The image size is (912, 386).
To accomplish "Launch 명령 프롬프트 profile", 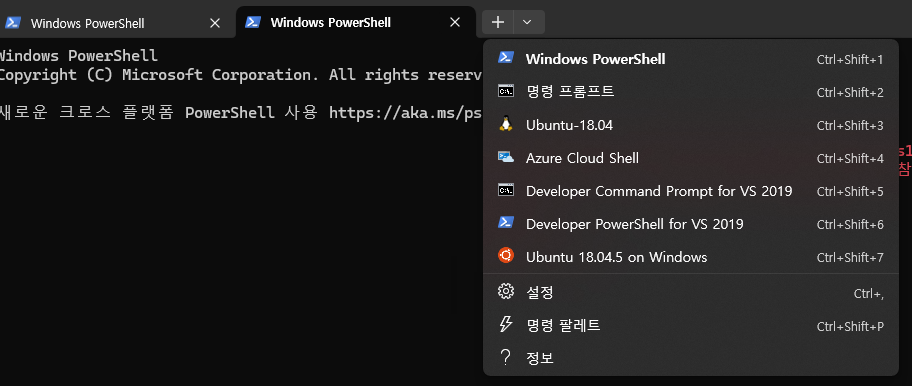I will (690, 92).
